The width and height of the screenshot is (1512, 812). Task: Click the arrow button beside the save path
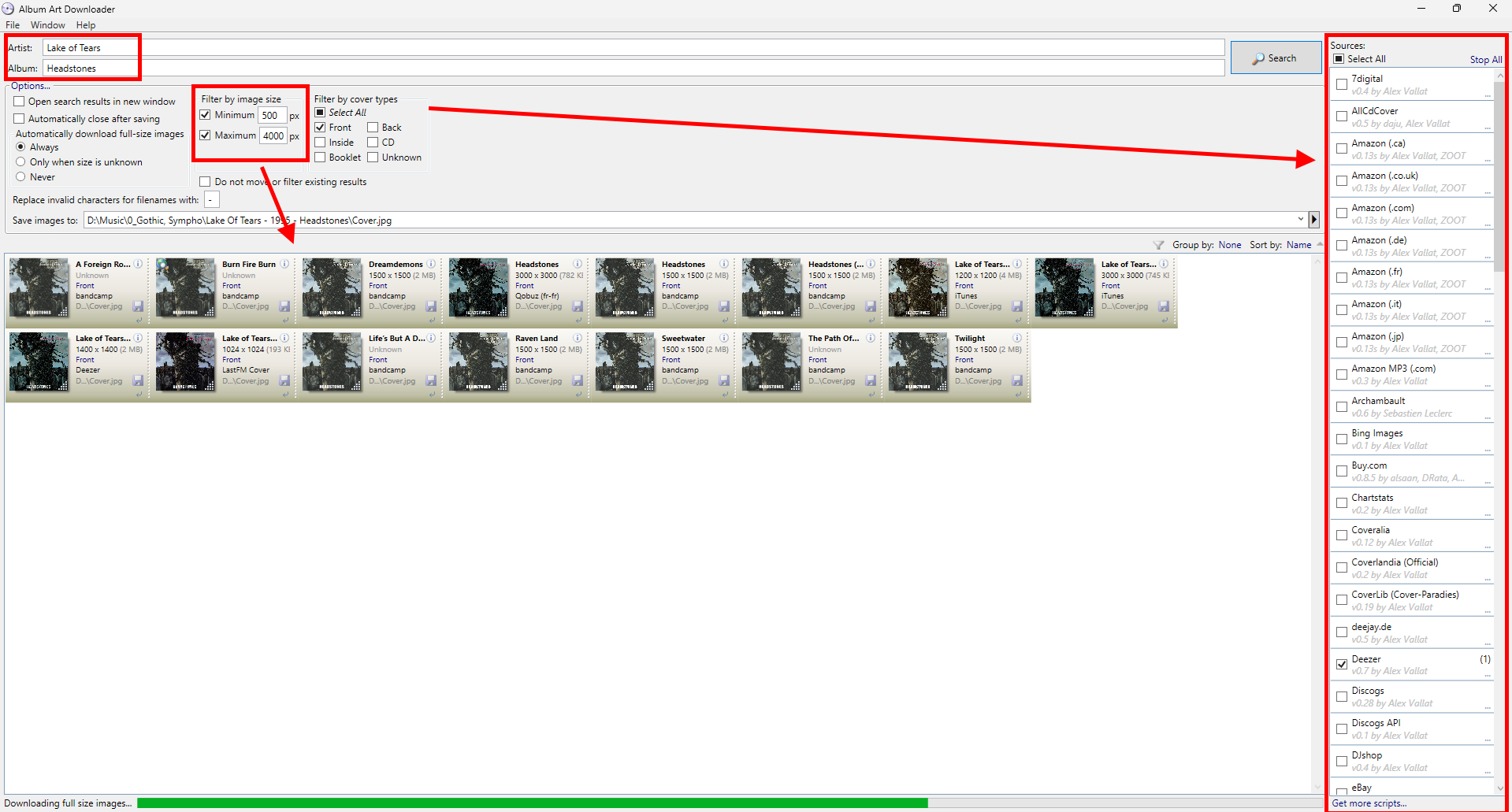point(1313,220)
